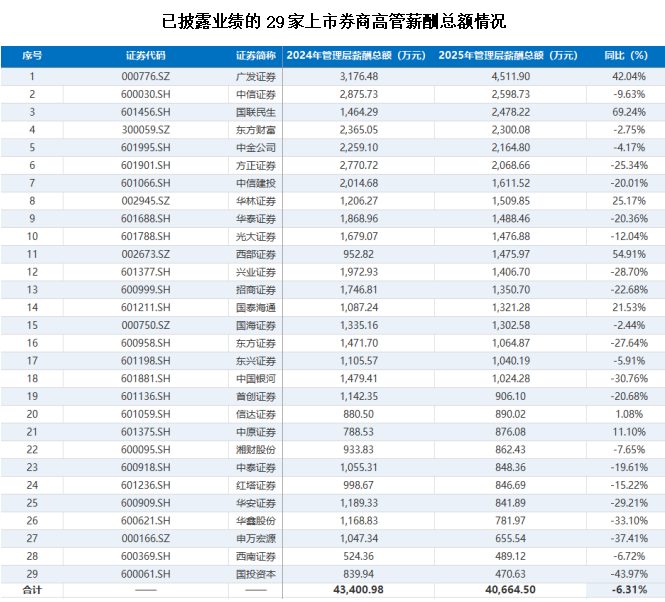Viewport: 665px width, 602px height.
Task: Select the 1.08% cell
Action: (x=629, y=414)
